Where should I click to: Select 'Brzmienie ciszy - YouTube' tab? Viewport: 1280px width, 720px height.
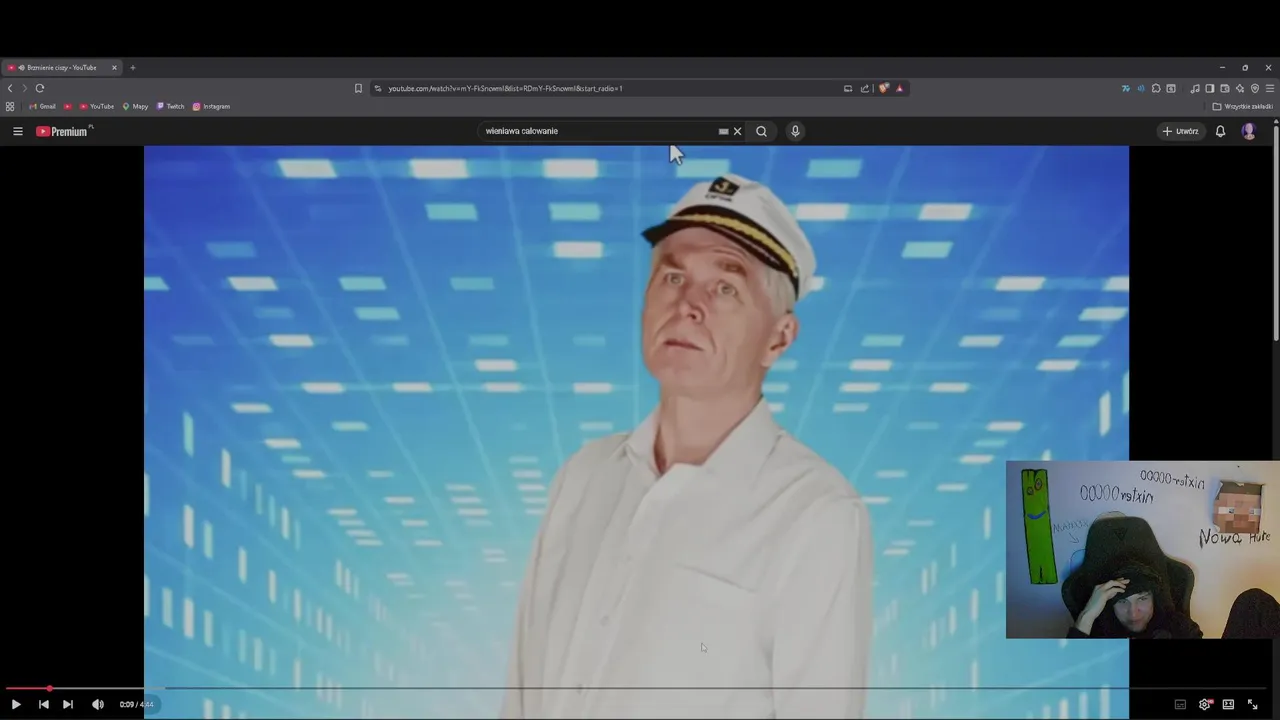click(60, 68)
